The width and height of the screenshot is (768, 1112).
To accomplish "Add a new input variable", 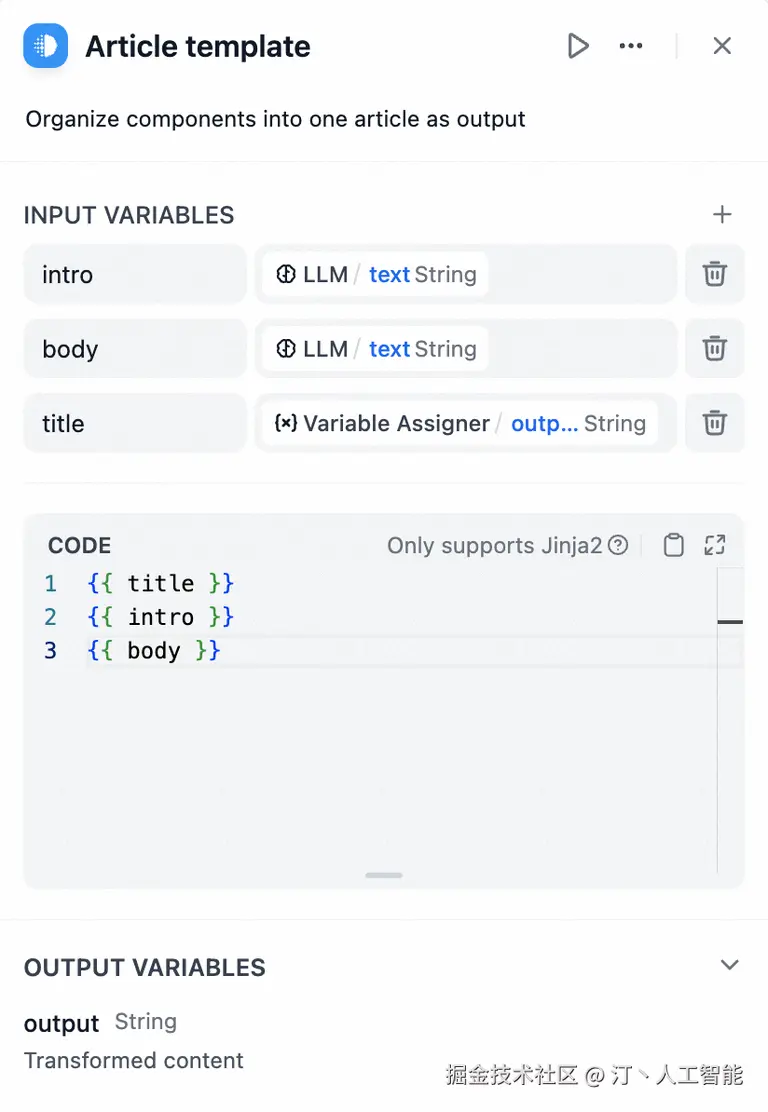I will pos(722,215).
